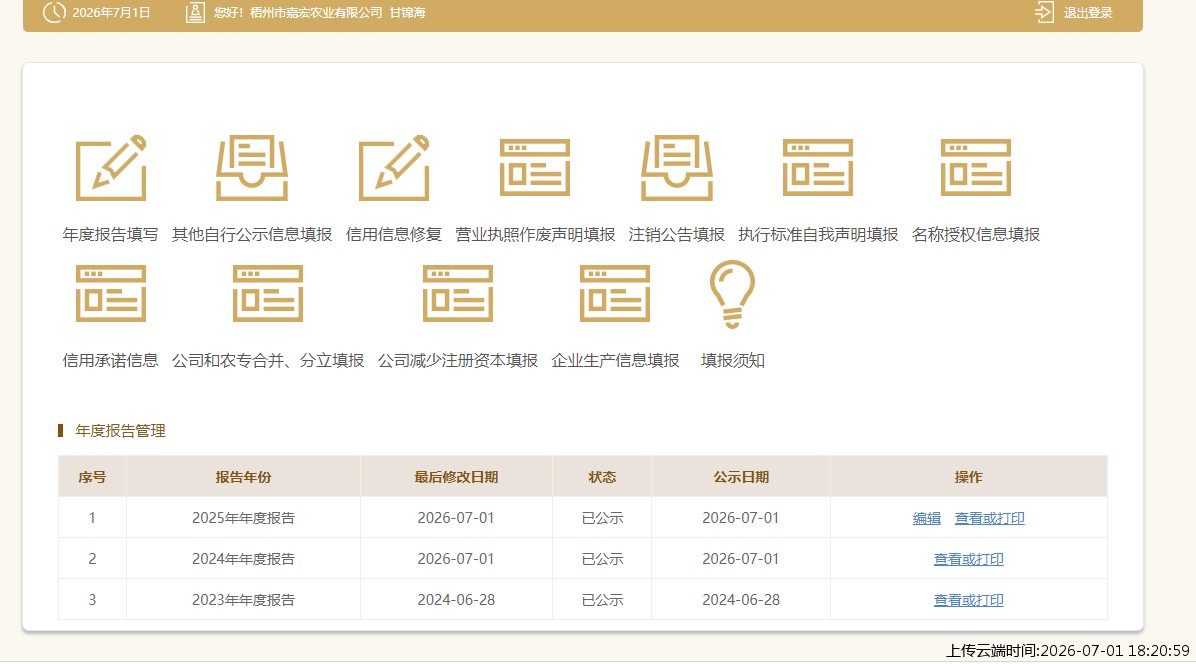Screen dimensions: 1196x664
Task: Click the 公司减少注册资本填报 icon
Action: click(458, 294)
